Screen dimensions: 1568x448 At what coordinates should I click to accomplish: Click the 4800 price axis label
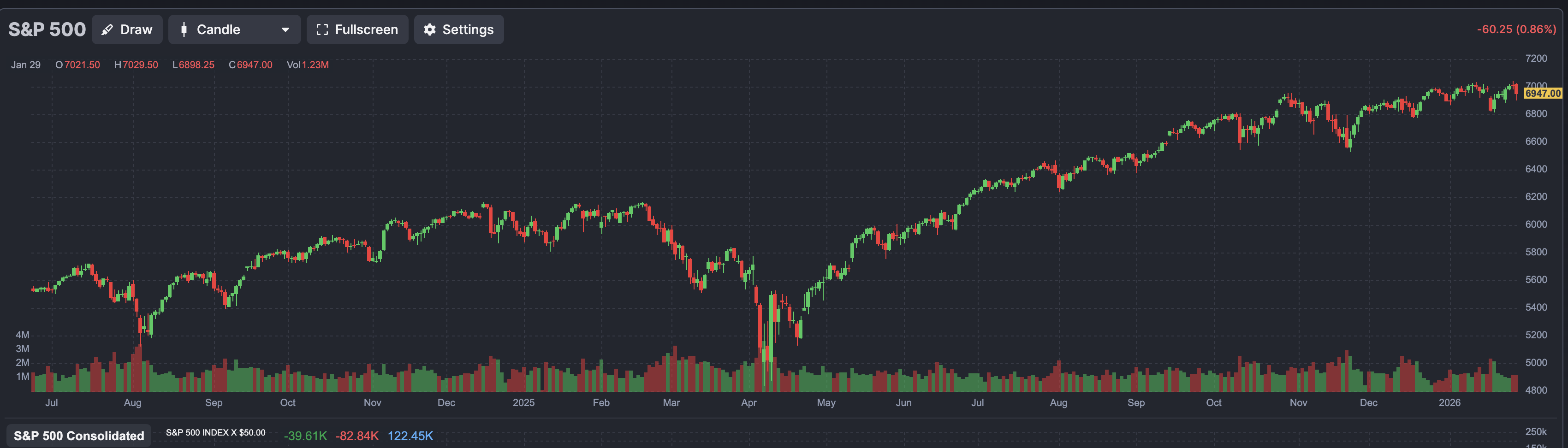[1536, 390]
